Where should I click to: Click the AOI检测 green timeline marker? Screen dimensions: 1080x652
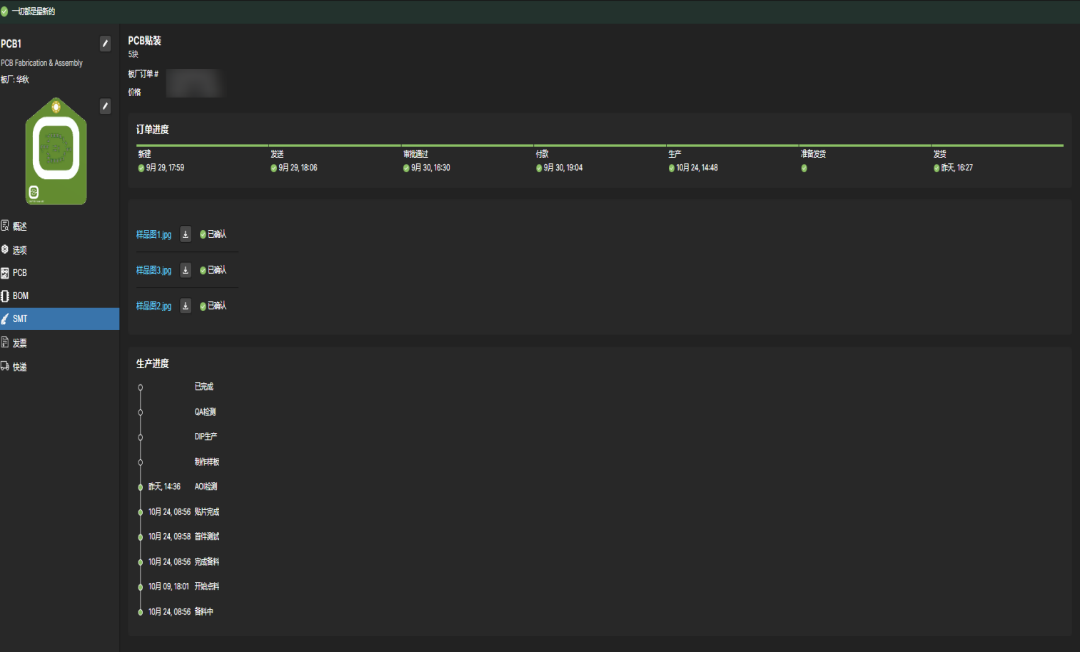click(x=141, y=487)
